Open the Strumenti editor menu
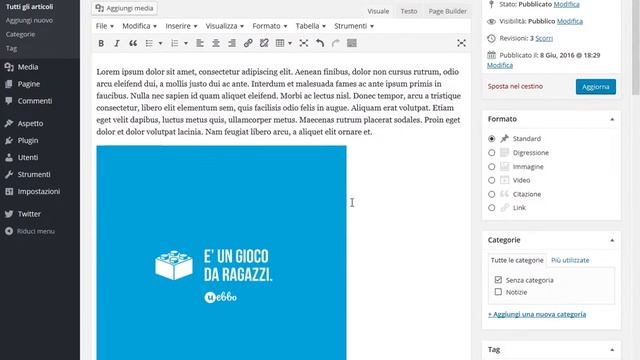This screenshot has height=360, width=640. [x=354, y=26]
